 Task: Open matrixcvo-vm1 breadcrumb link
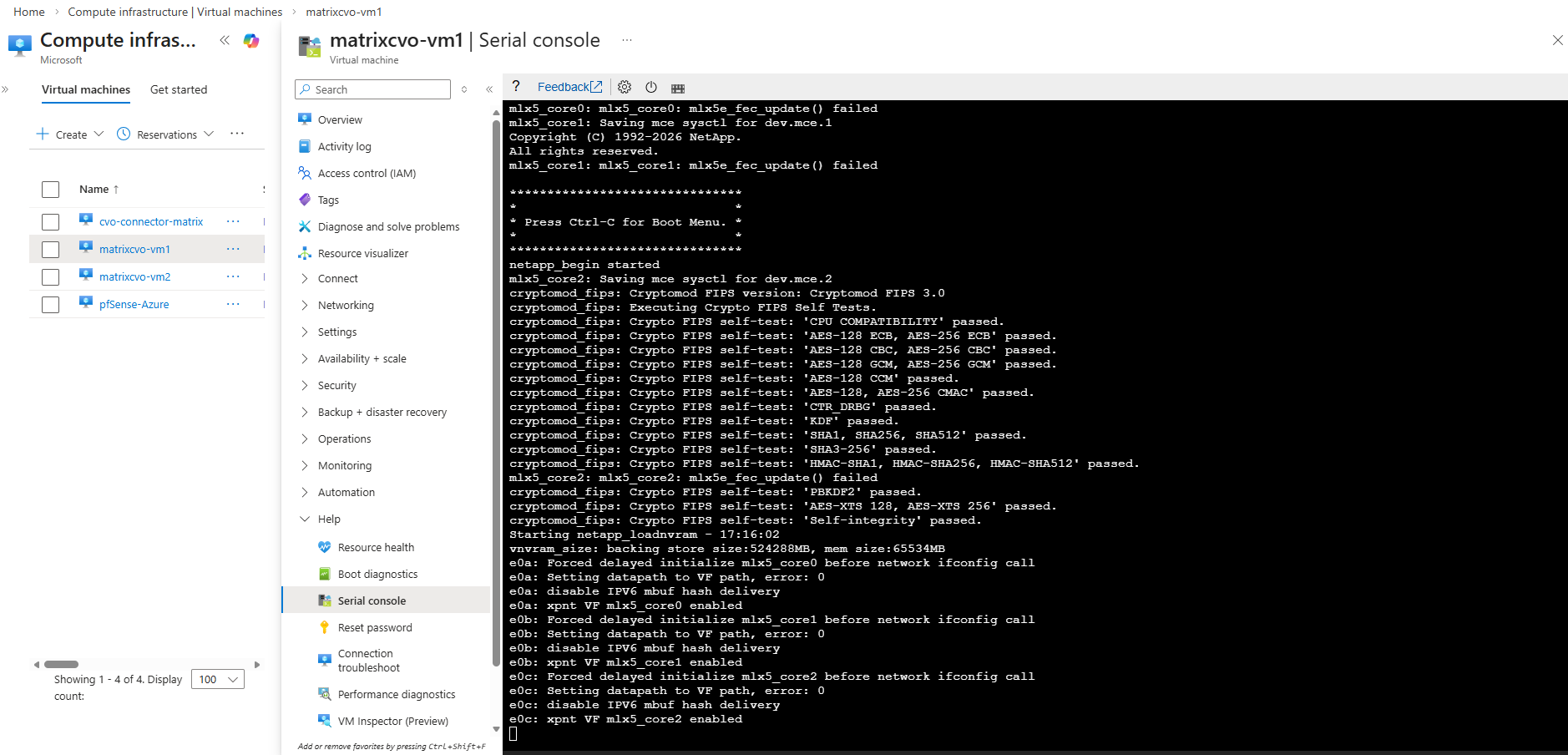[344, 12]
